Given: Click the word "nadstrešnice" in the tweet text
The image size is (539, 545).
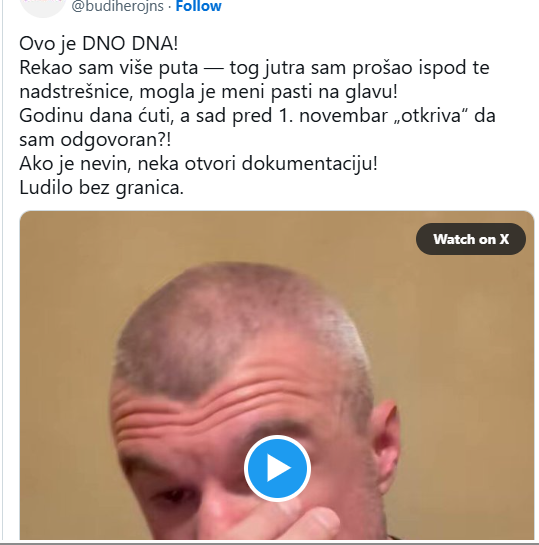Looking at the screenshot, I should (x=76, y=92).
